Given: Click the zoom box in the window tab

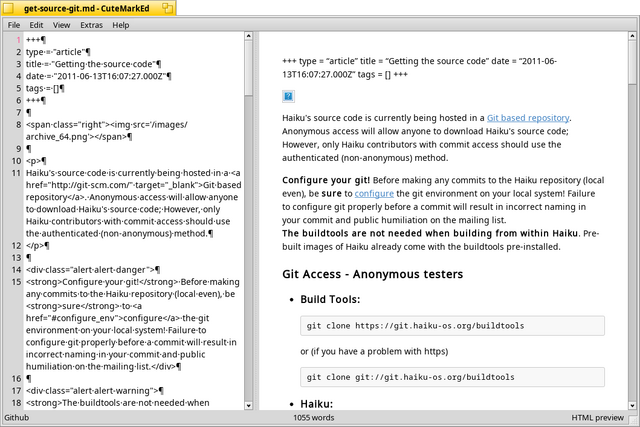Looking at the screenshot, I should [167, 8].
